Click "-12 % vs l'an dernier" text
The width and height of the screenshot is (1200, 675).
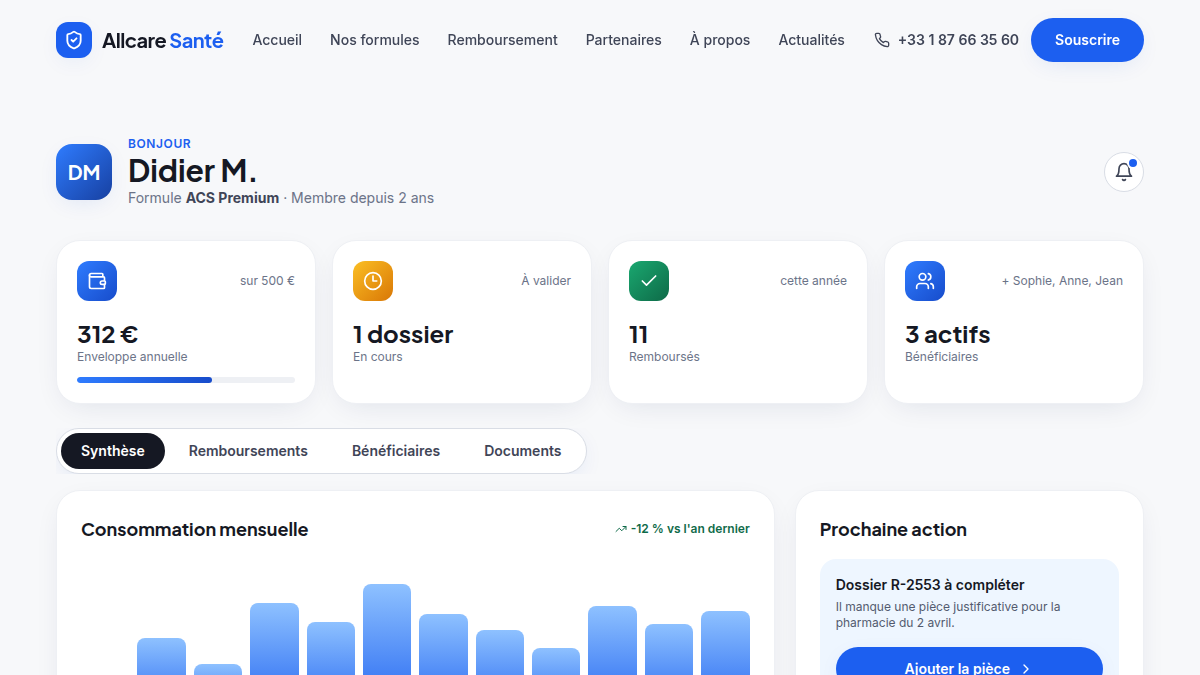click(x=690, y=529)
